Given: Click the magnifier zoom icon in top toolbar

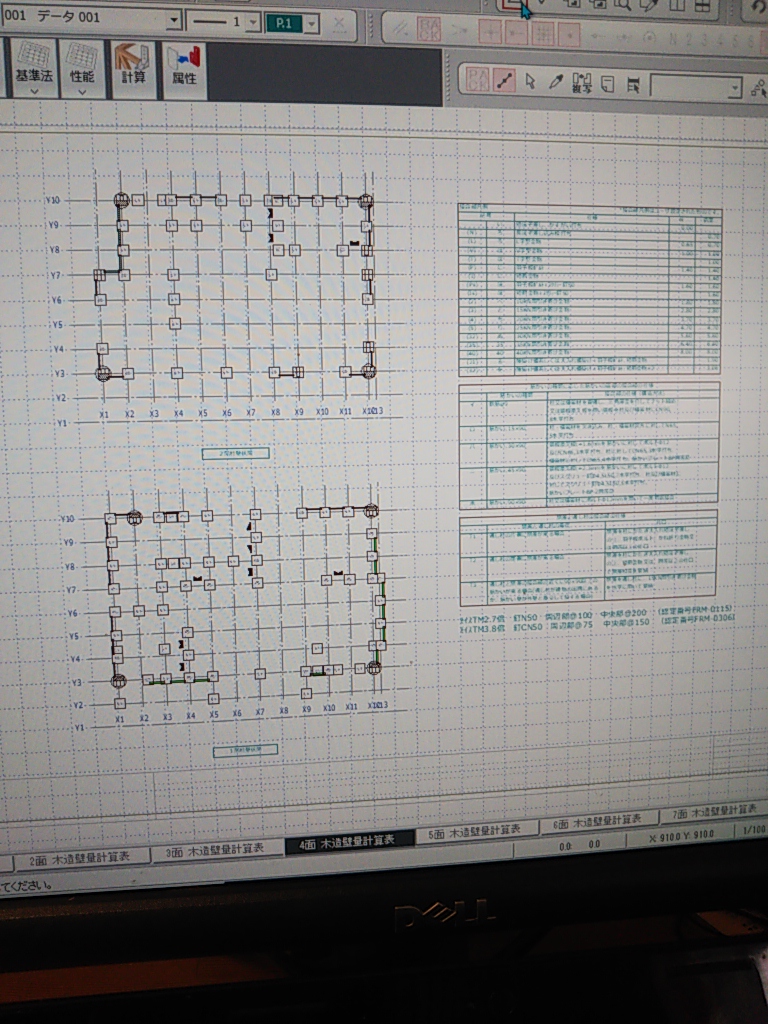Looking at the screenshot, I should click(622, 5).
